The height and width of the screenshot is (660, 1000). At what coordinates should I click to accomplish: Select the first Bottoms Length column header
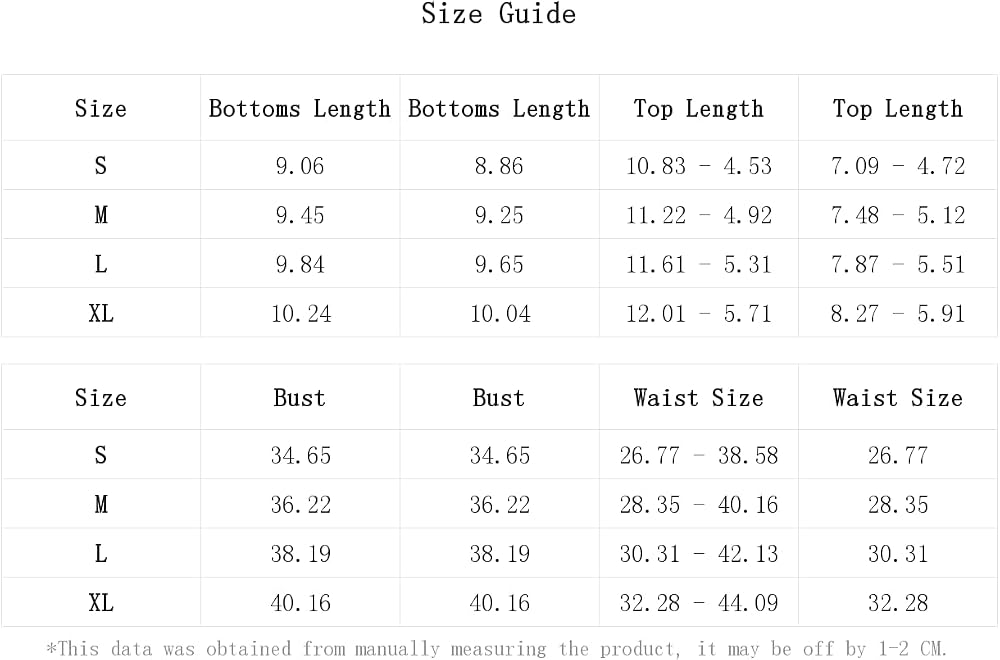pos(300,109)
